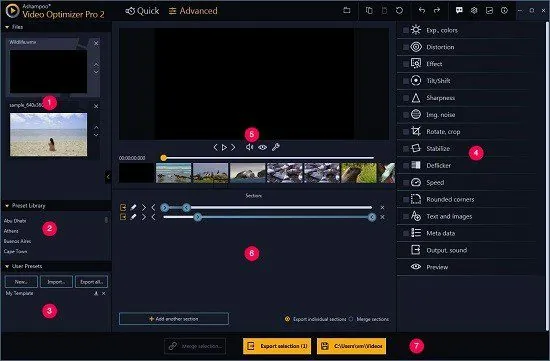Toggle preview with eye icon under video
550x361 pixels.
pos(262,147)
